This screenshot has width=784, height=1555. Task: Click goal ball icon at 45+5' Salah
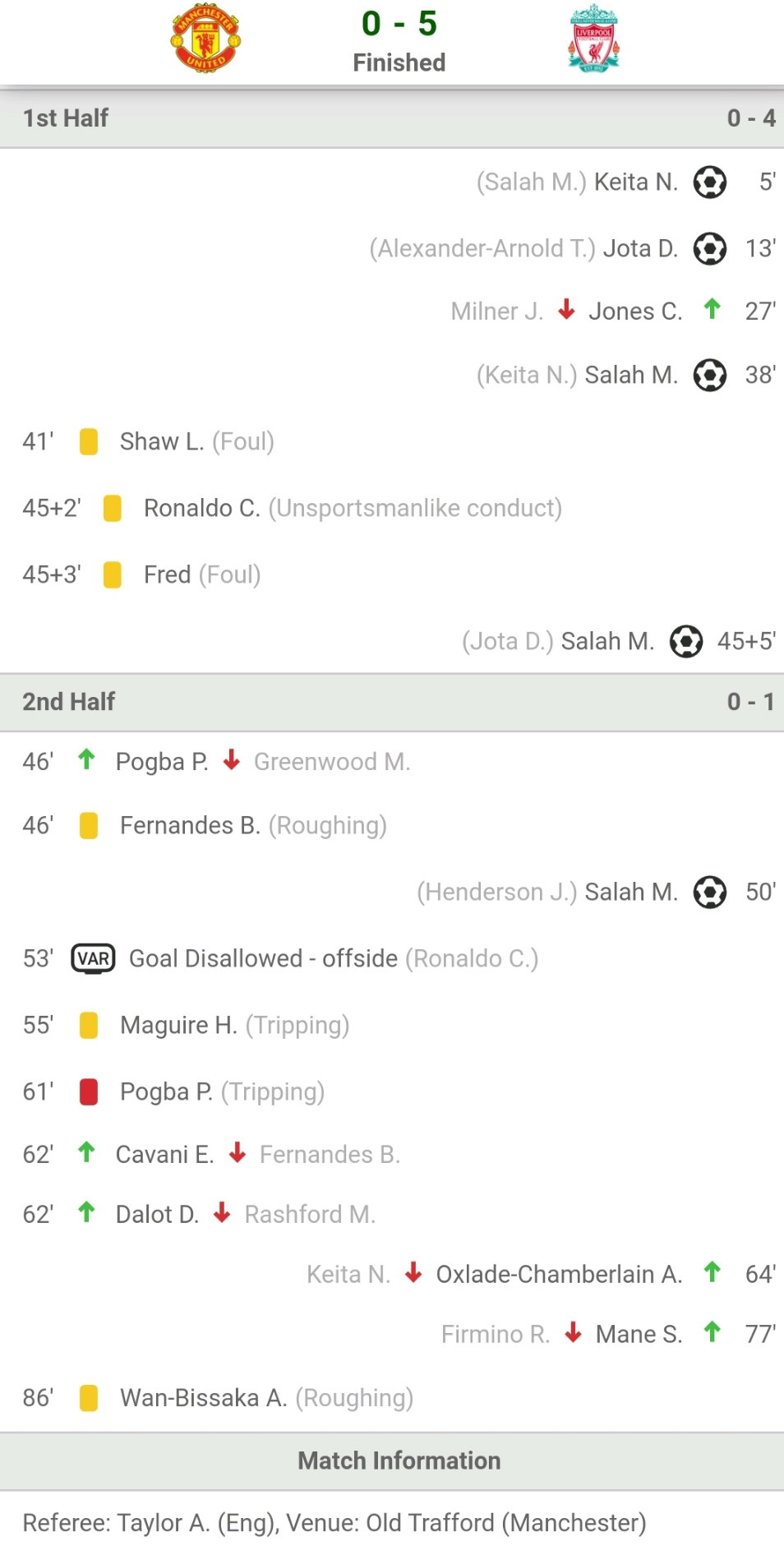pyautogui.click(x=686, y=641)
